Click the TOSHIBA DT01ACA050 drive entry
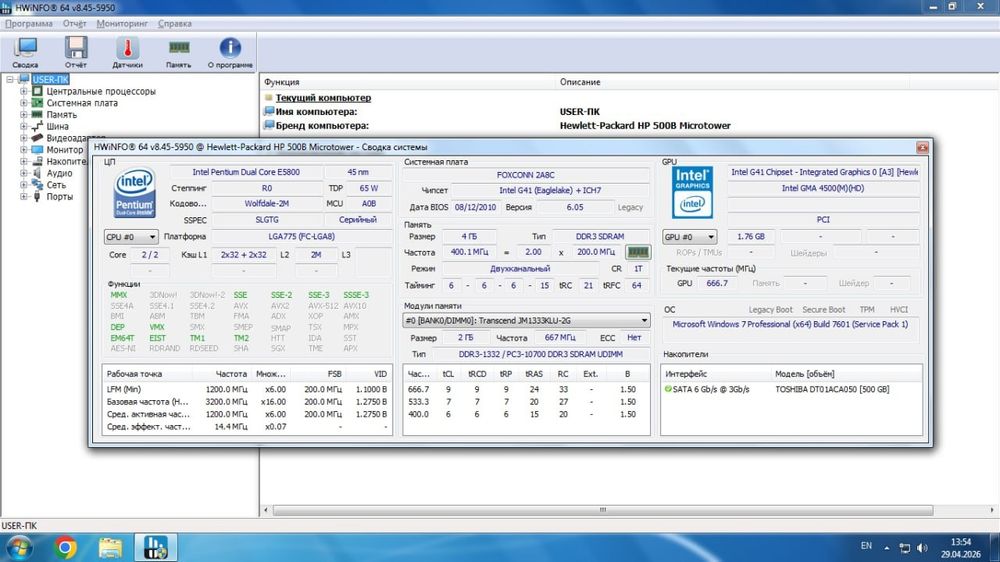This screenshot has width=1000, height=562. coord(832,389)
